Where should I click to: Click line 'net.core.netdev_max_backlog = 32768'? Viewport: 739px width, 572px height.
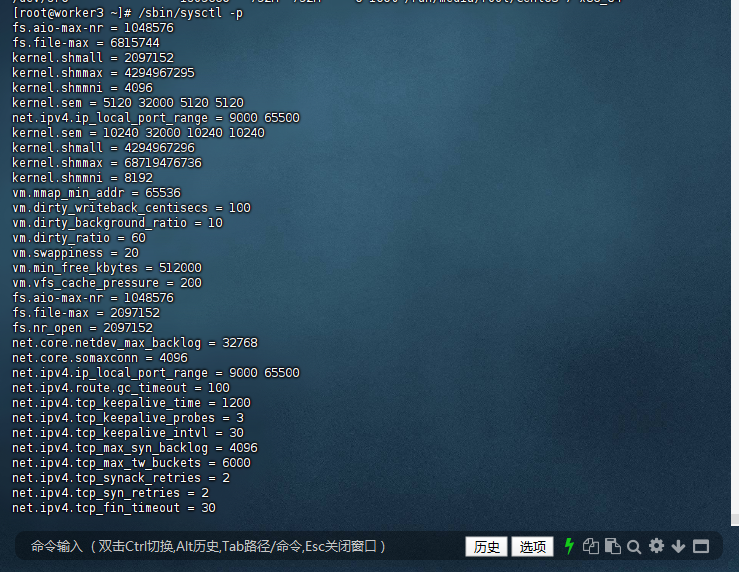pos(135,343)
